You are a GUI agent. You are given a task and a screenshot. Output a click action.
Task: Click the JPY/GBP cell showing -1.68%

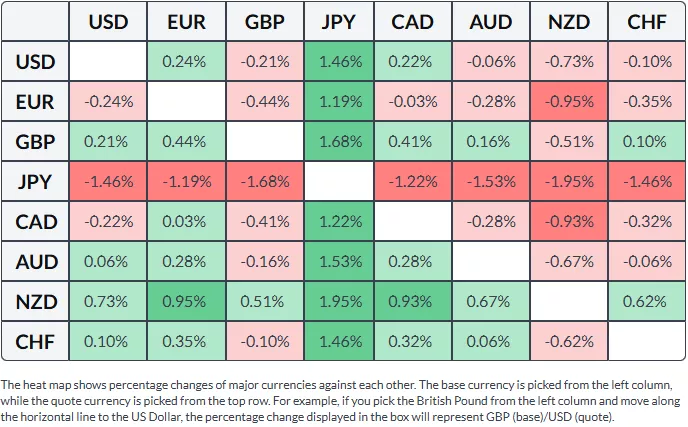point(264,181)
